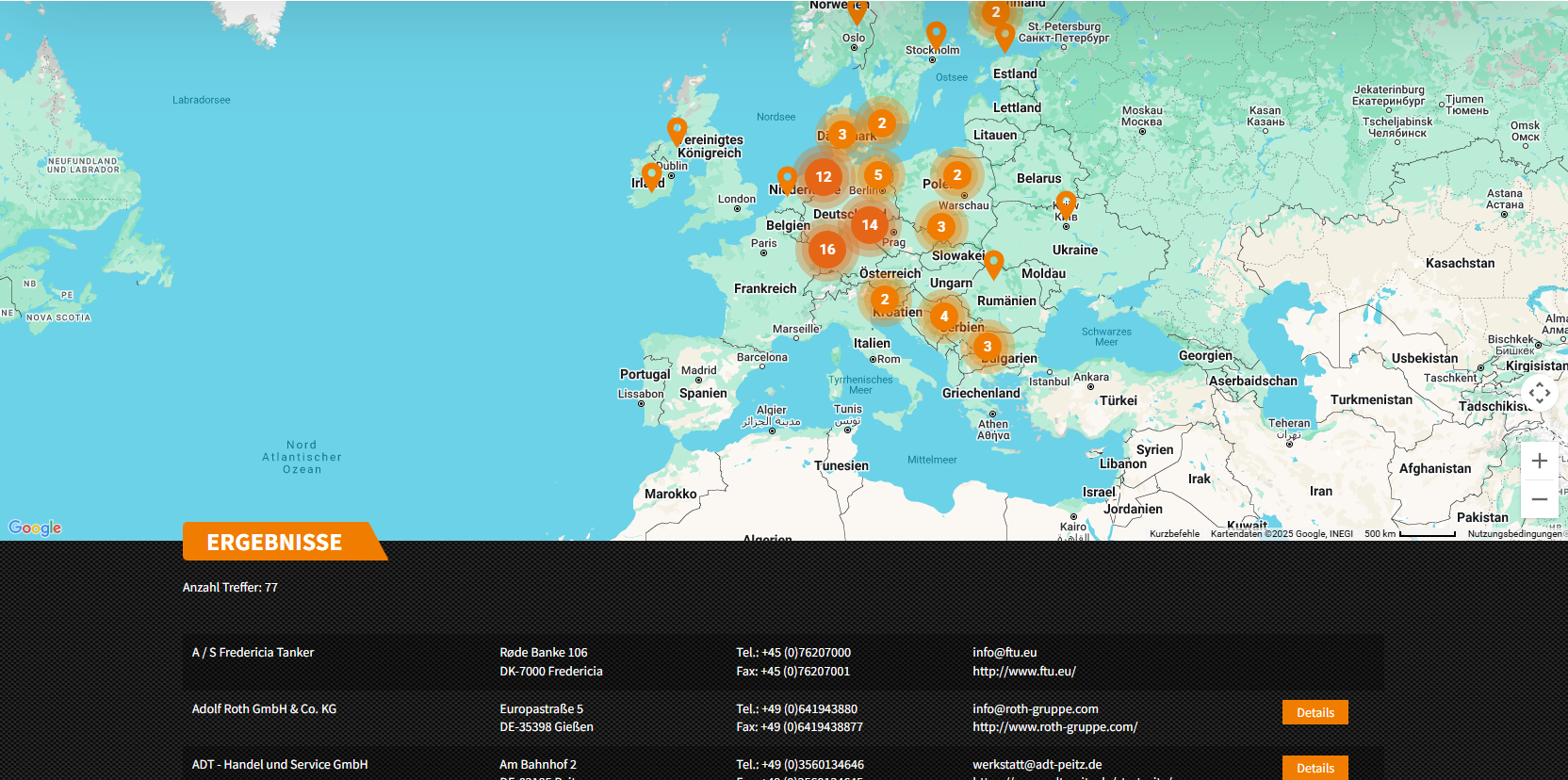1568x780 pixels.
Task: Open the info@ftu.eu email link
Action: point(1004,653)
